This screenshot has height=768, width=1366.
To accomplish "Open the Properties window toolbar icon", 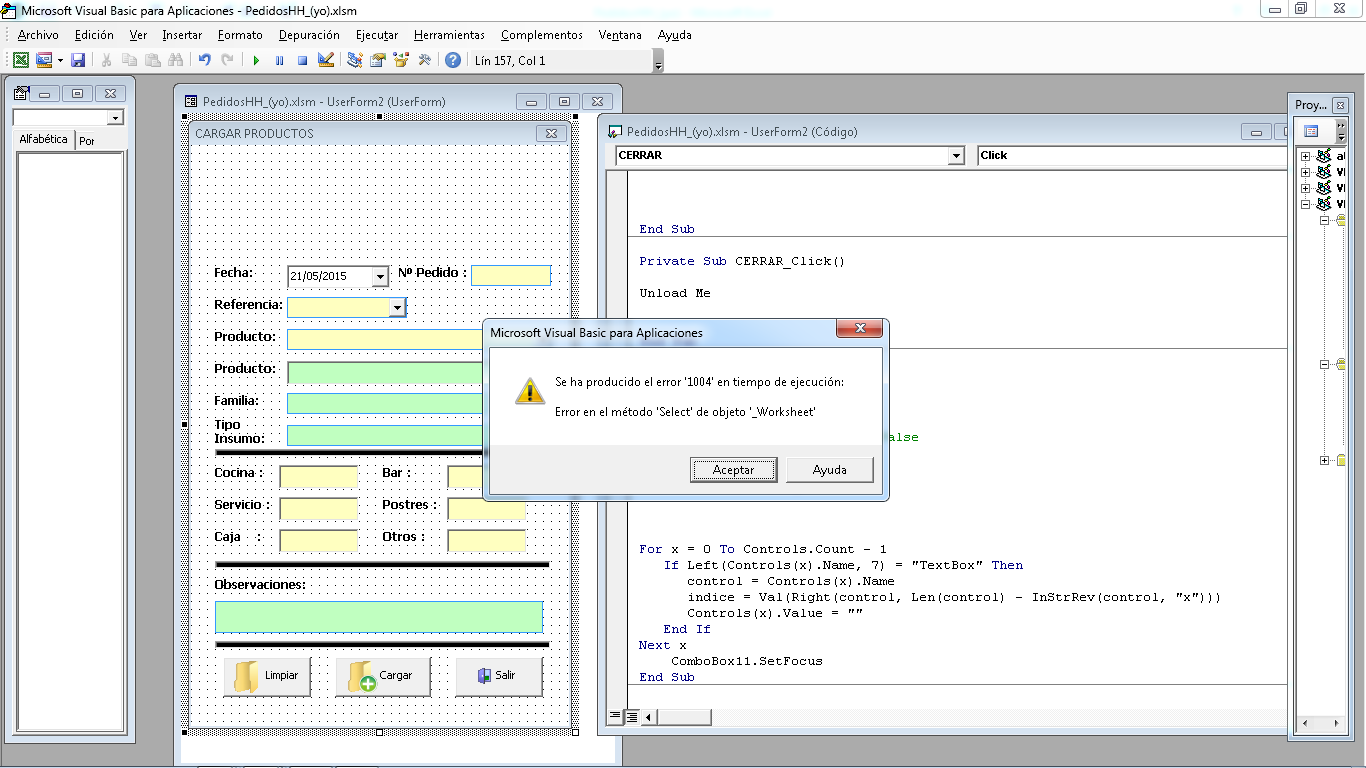I will (x=379, y=60).
